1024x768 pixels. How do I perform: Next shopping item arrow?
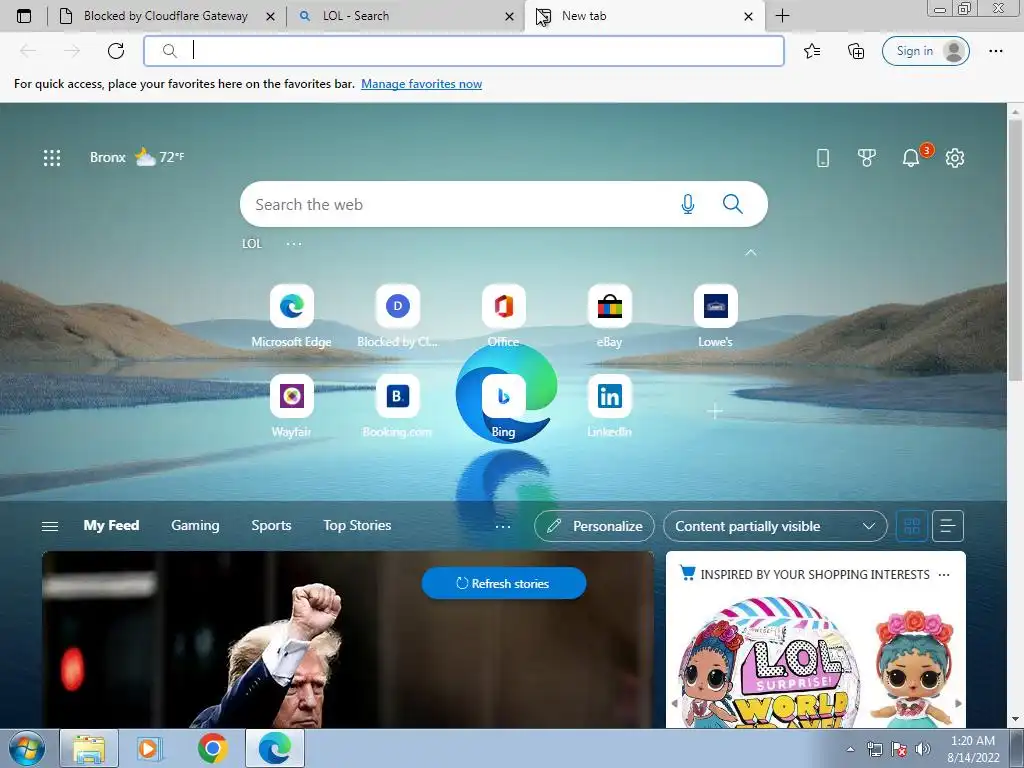point(958,703)
